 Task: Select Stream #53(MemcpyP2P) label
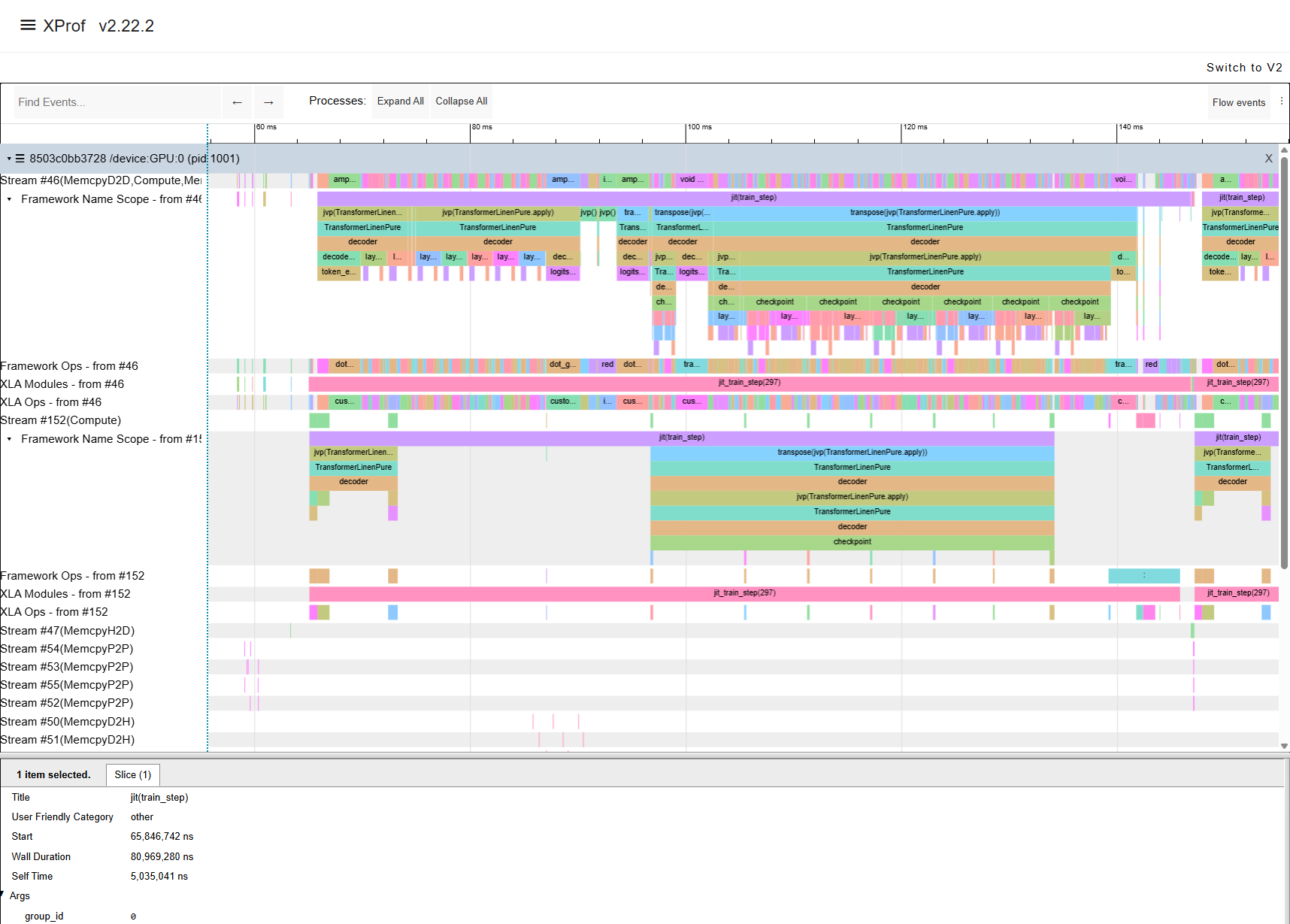click(x=67, y=667)
